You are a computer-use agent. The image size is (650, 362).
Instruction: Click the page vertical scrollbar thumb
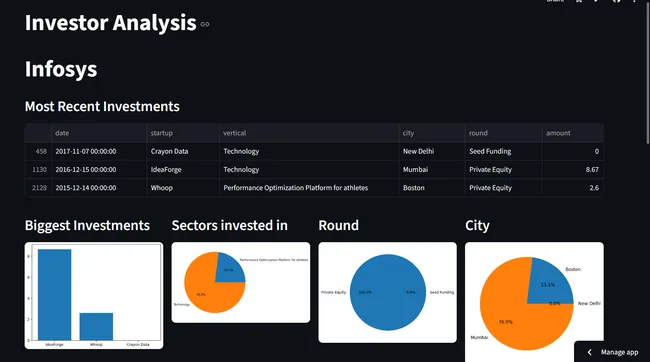648,72
